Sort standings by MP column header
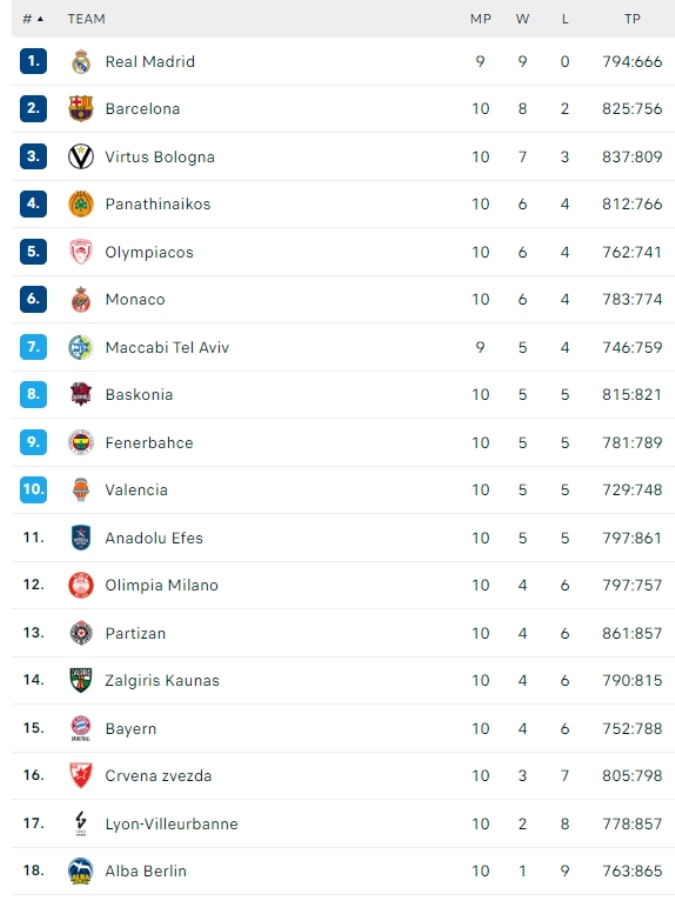The height and width of the screenshot is (900, 675). [480, 19]
